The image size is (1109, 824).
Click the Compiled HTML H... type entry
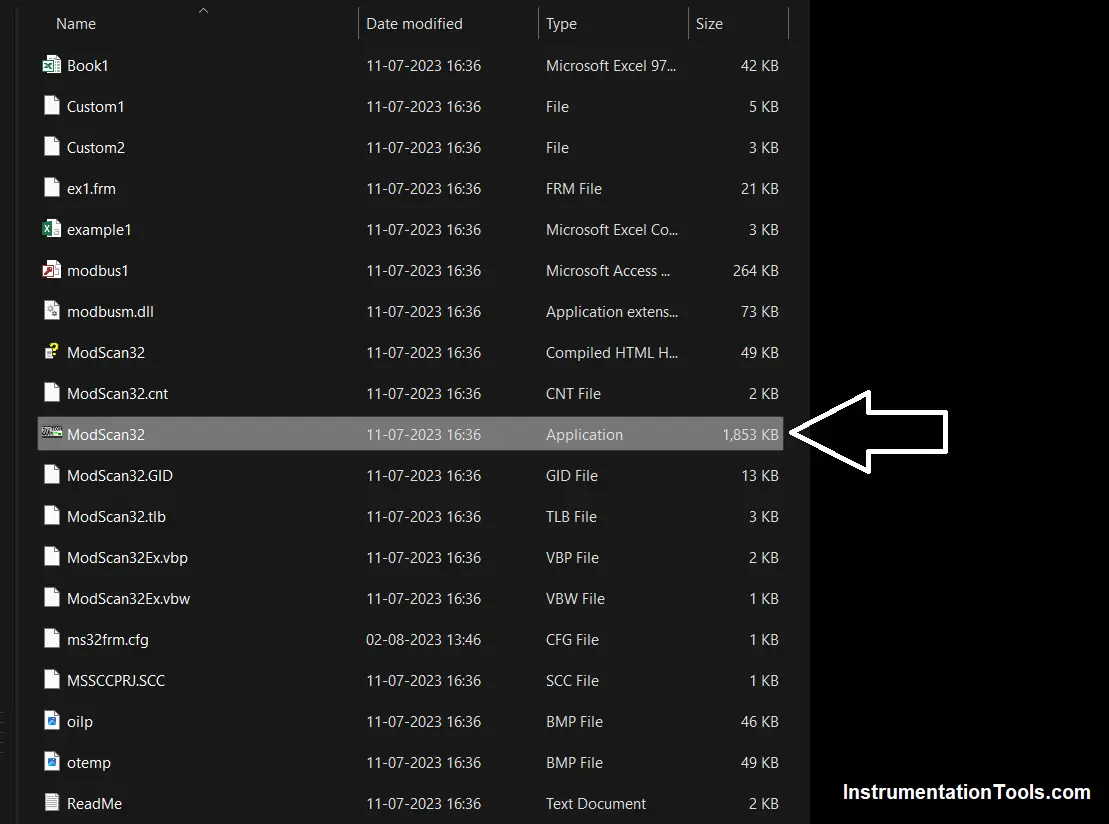[612, 353]
